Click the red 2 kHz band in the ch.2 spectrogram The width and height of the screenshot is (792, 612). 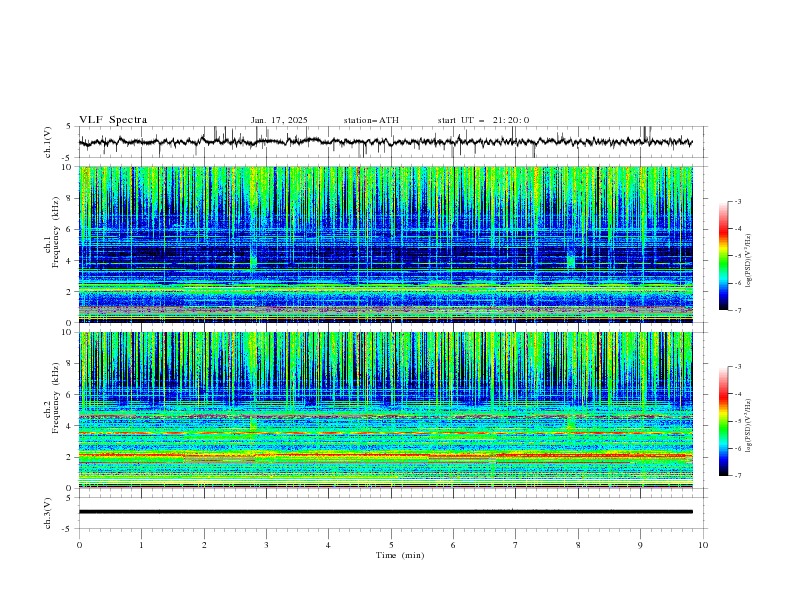tap(386, 455)
